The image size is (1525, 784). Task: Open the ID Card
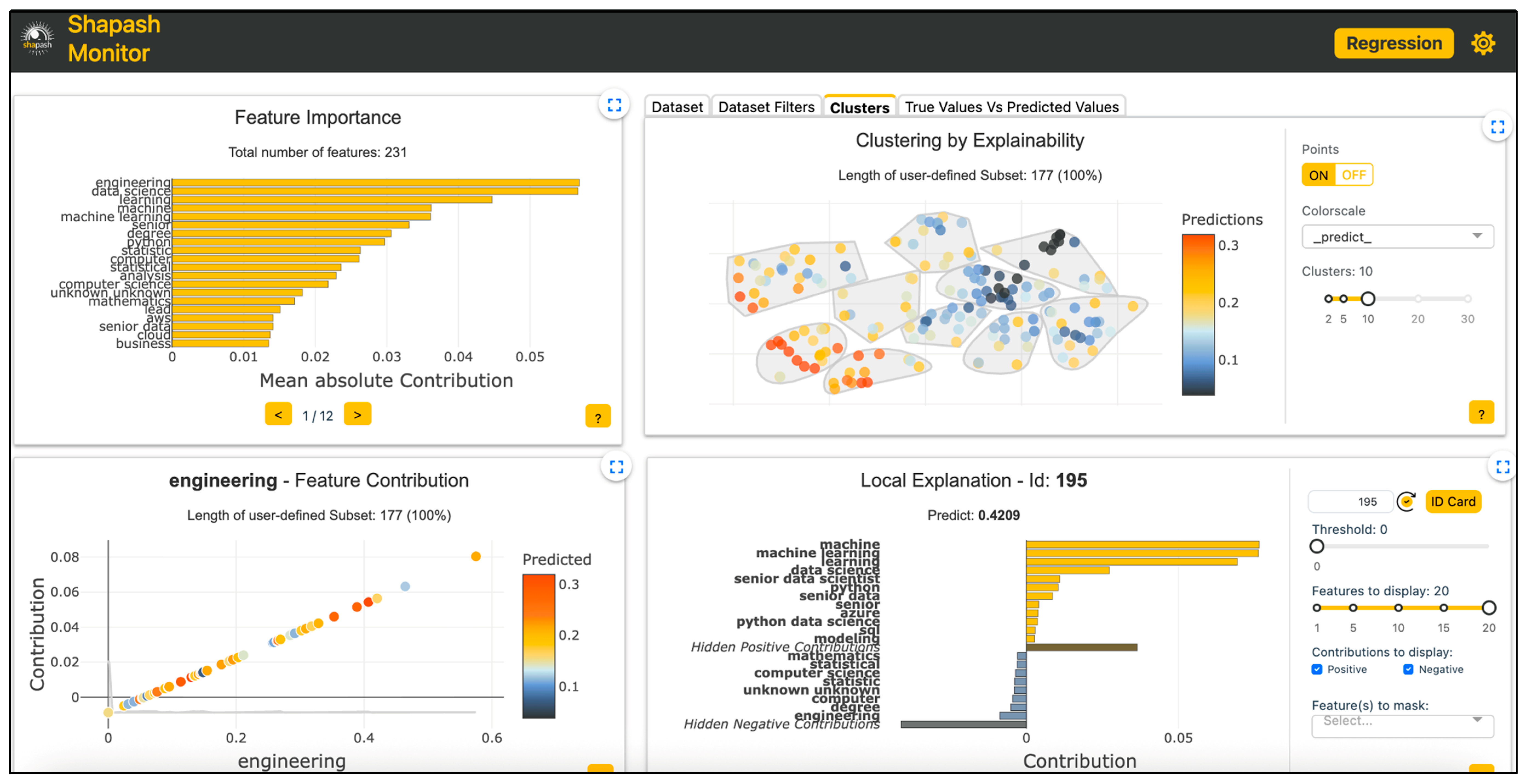tap(1453, 502)
